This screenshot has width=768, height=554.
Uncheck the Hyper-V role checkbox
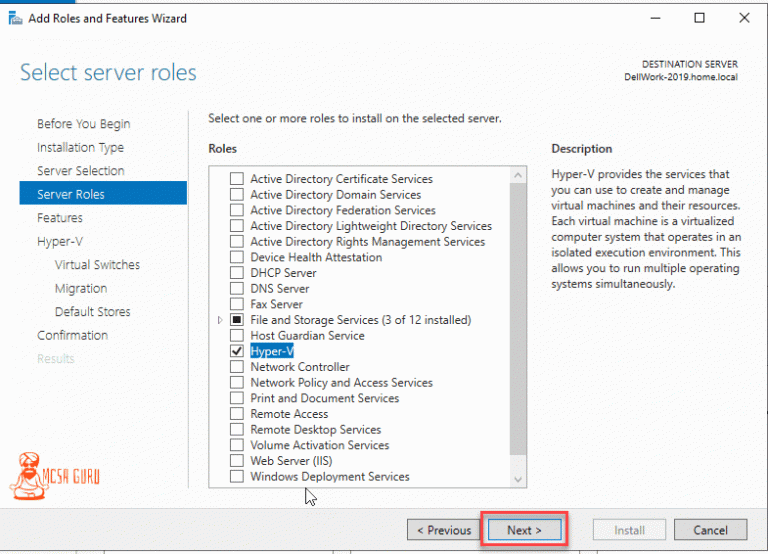237,351
